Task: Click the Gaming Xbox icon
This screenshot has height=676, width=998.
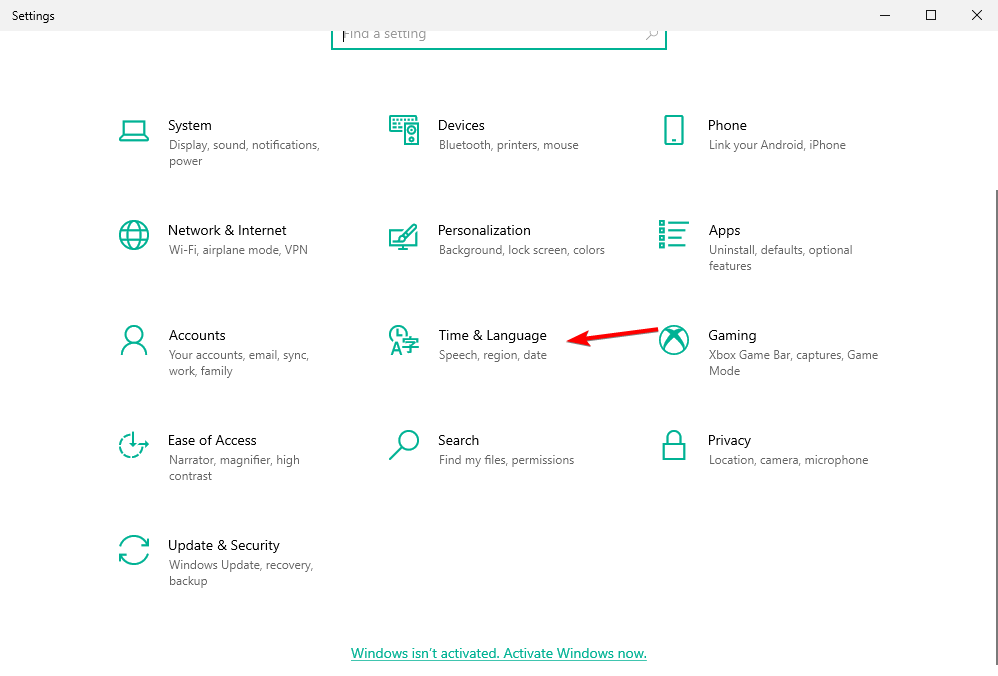Action: pyautogui.click(x=673, y=340)
